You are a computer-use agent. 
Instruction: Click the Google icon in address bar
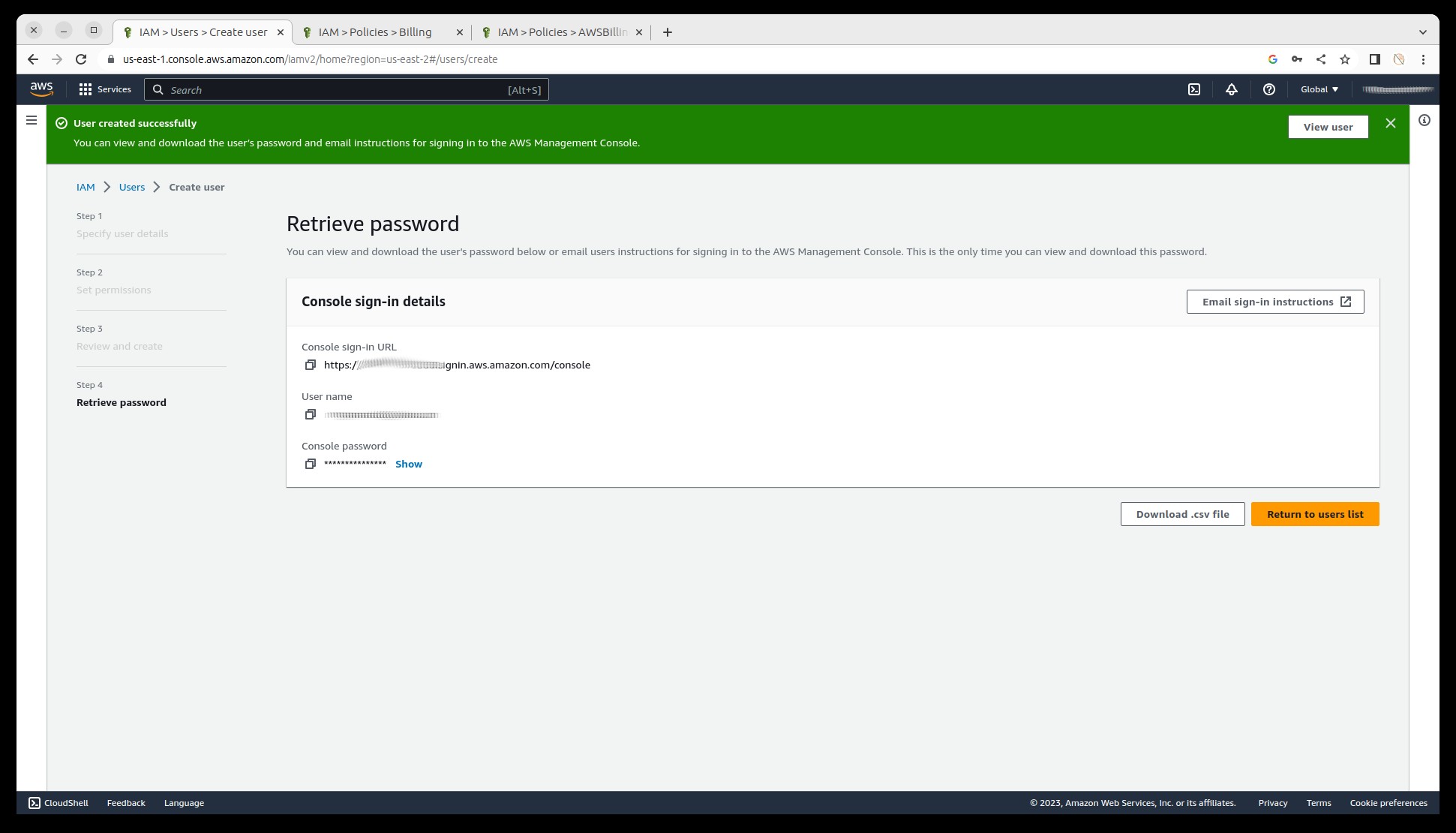pos(1273,59)
